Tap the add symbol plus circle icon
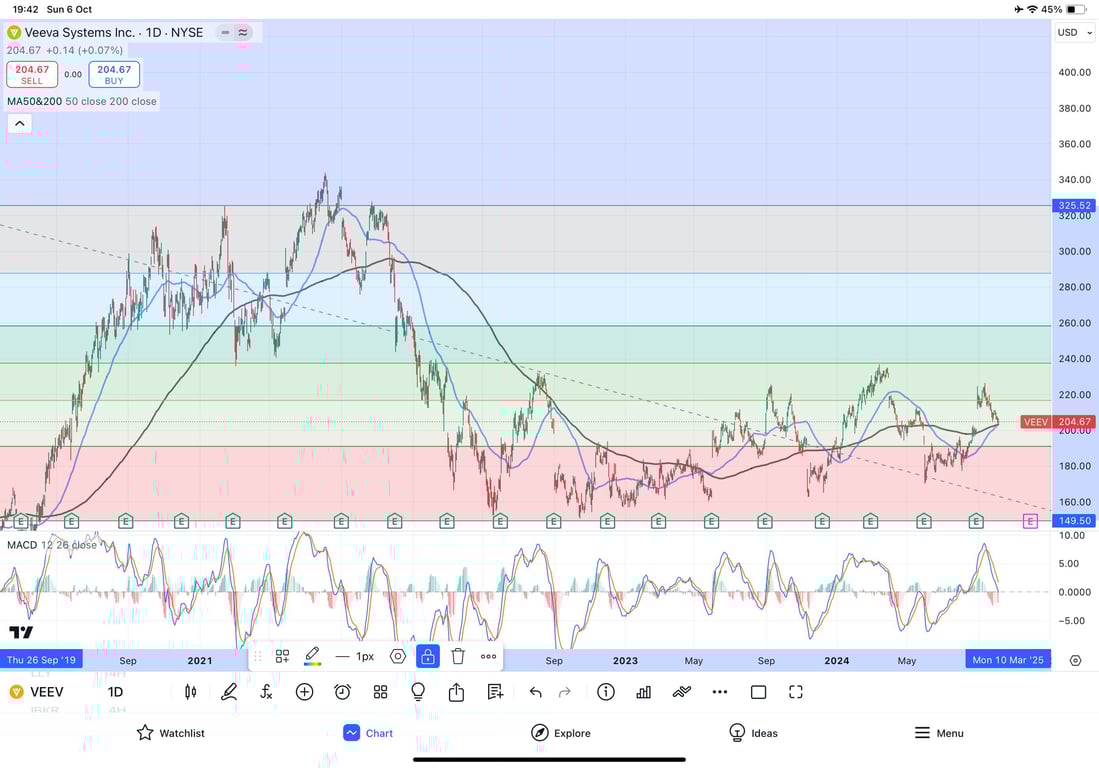This screenshot has width=1099, height=768. (x=304, y=692)
